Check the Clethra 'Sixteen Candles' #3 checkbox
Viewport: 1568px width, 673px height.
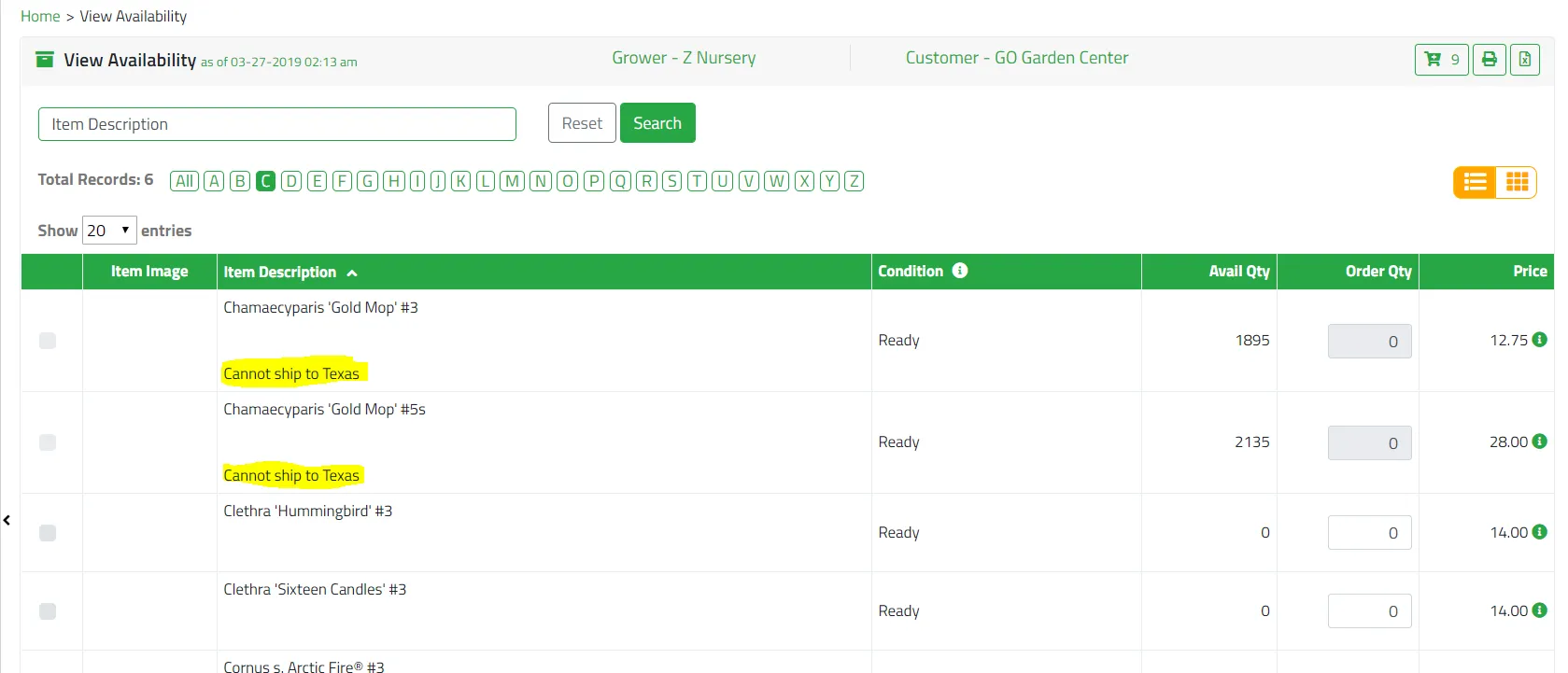(x=48, y=611)
